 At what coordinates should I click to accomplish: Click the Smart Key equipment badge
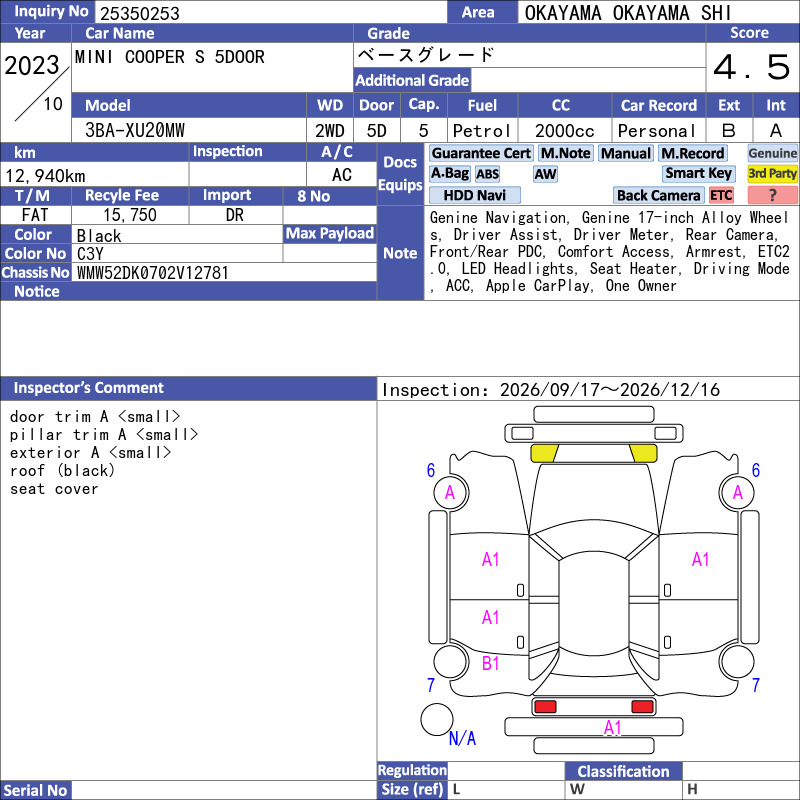pyautogui.click(x=698, y=173)
